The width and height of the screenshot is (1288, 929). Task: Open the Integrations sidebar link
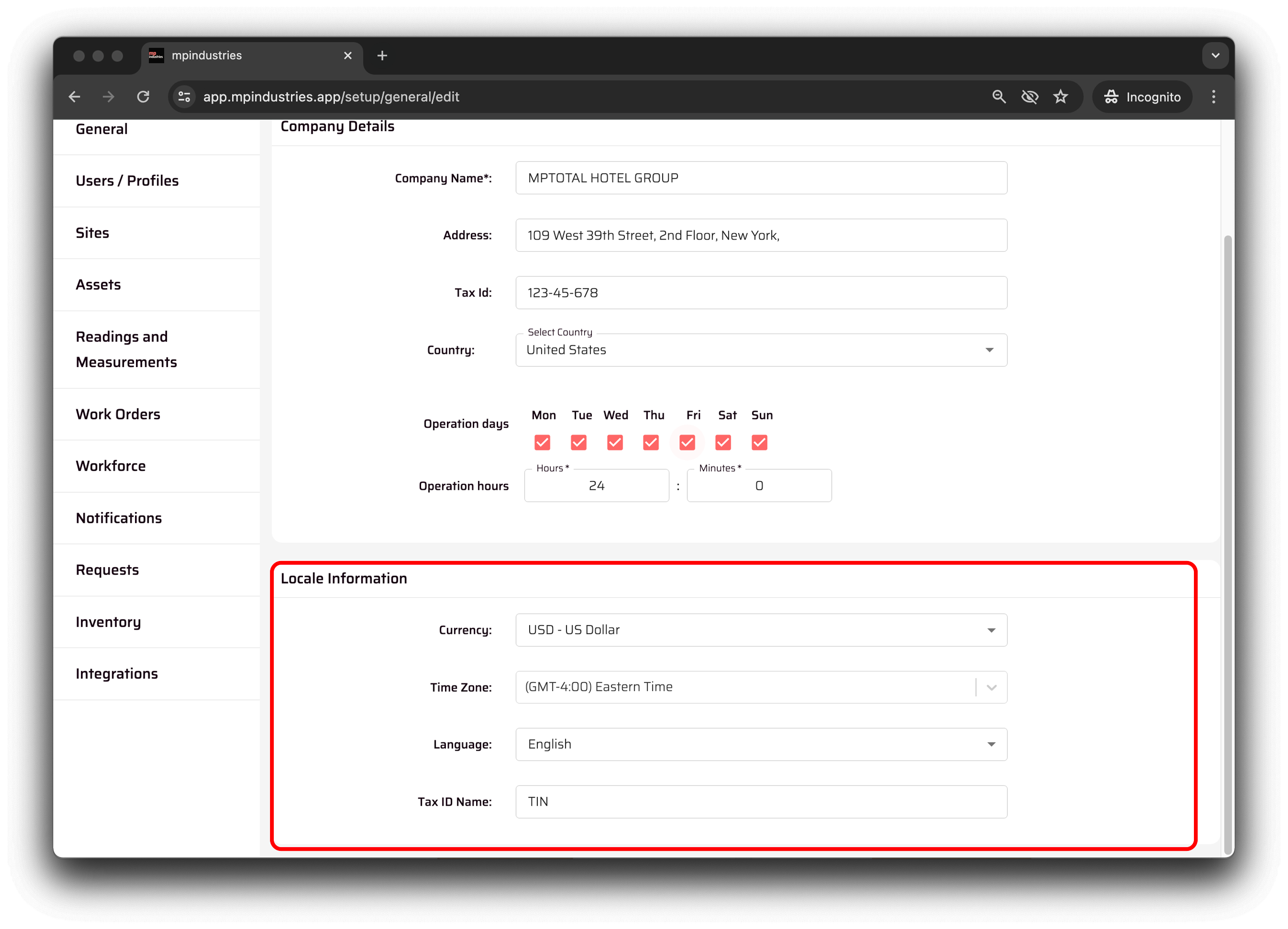tap(117, 674)
